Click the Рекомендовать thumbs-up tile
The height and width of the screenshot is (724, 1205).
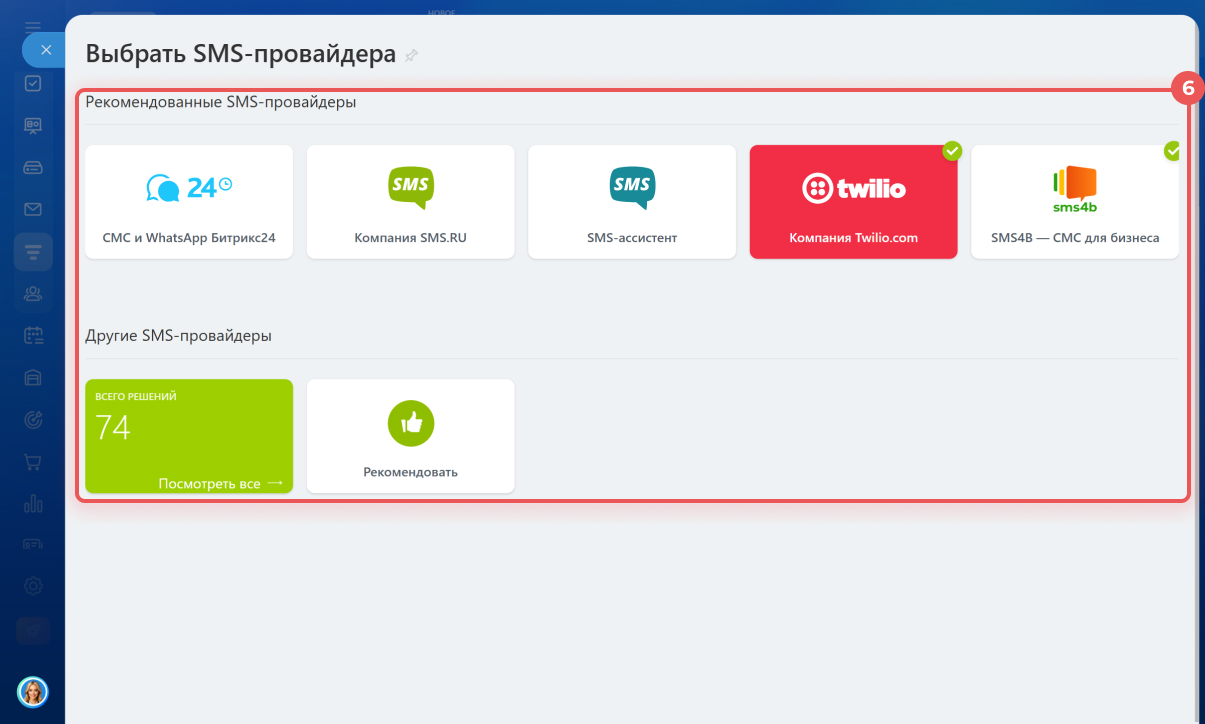coord(410,436)
